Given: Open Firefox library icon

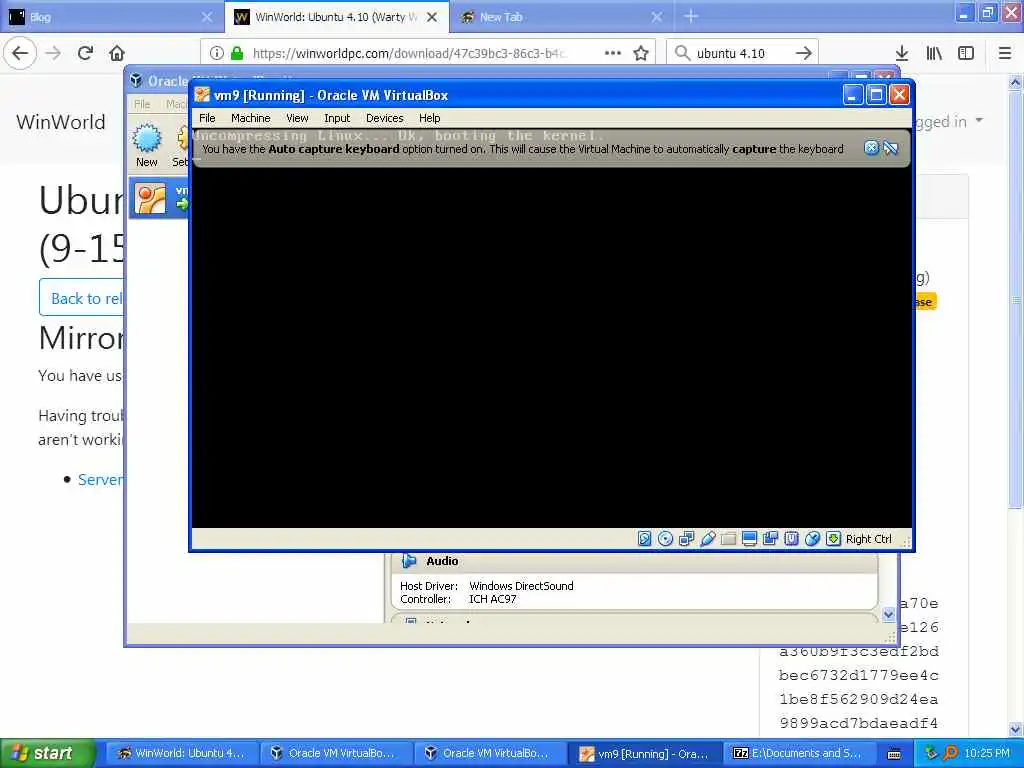Looking at the screenshot, I should (x=934, y=53).
